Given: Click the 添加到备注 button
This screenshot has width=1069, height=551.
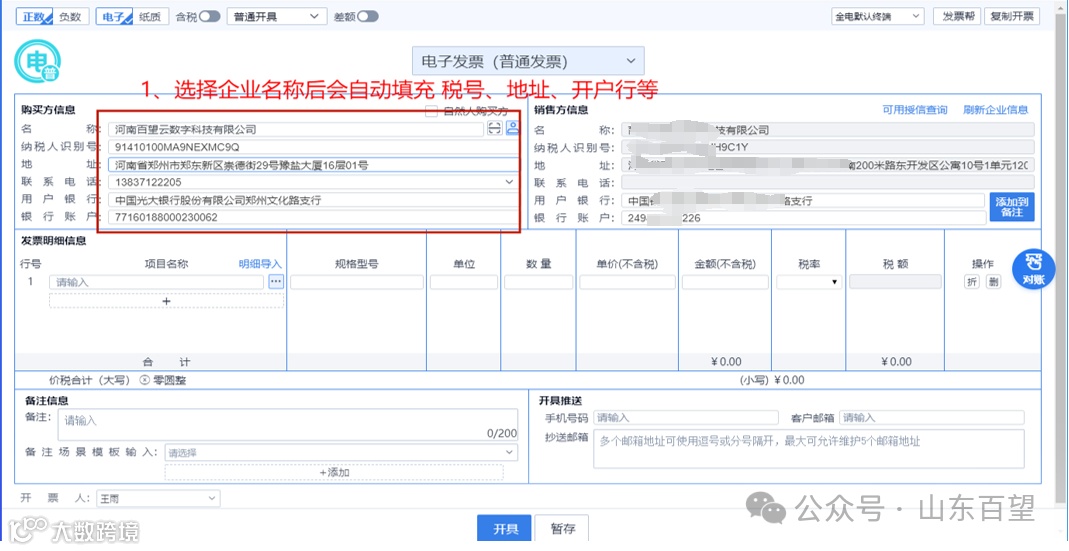Looking at the screenshot, I should [1012, 207].
